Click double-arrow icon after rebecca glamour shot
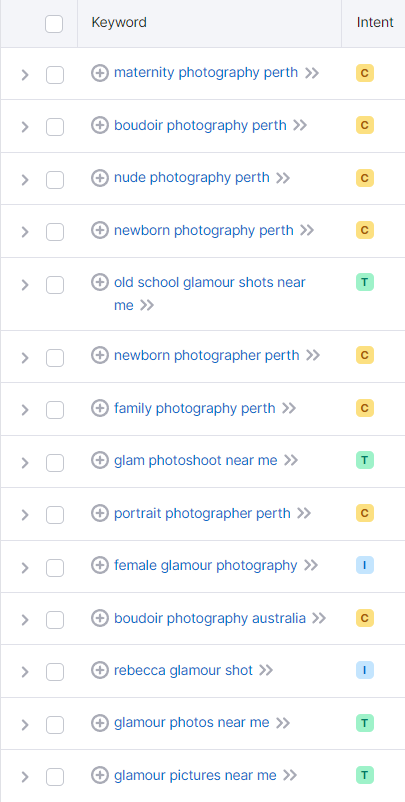The height and width of the screenshot is (802, 405). (x=266, y=670)
